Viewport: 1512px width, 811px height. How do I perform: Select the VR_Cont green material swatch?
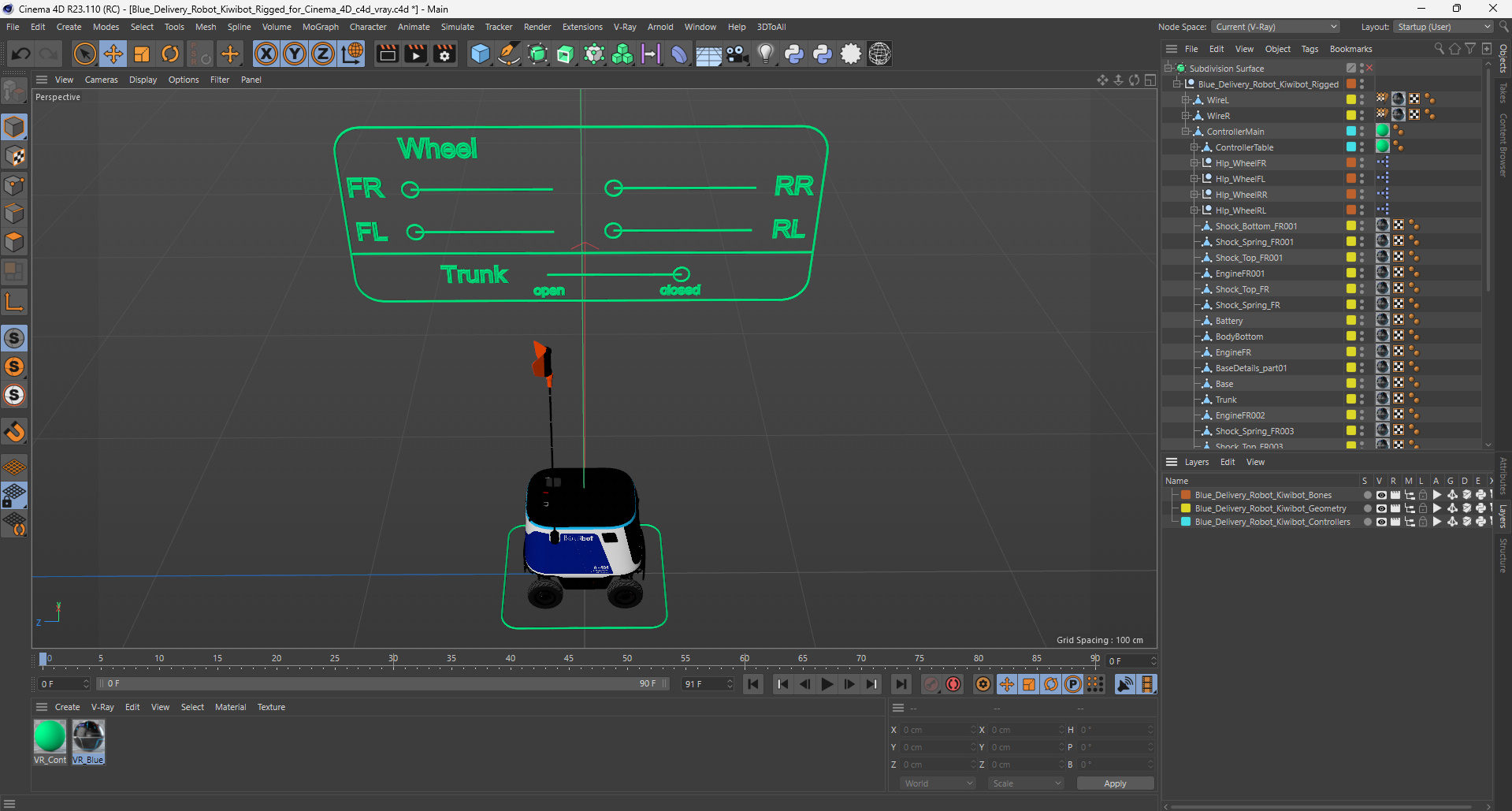50,736
